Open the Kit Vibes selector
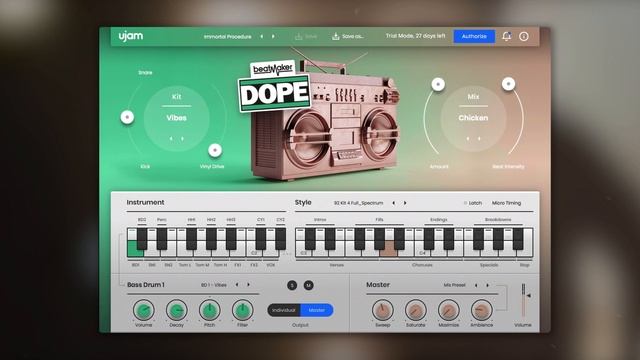Screen dimensions: 640x360 [x=176, y=118]
